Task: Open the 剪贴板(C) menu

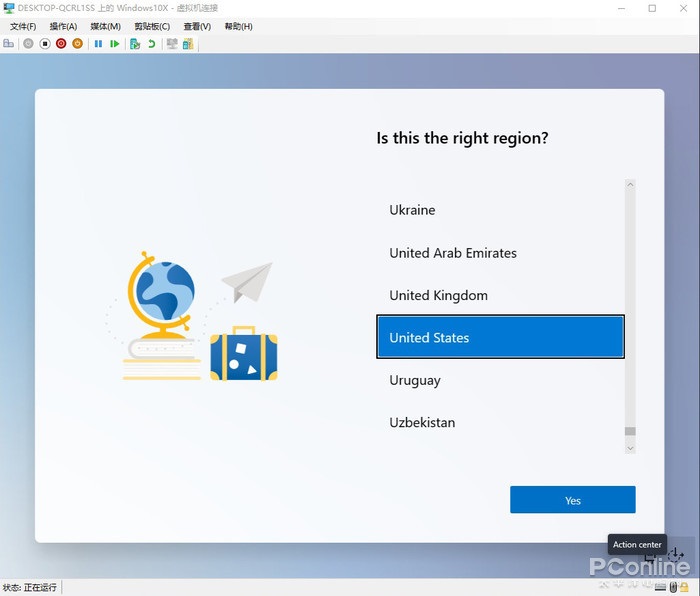Action: (x=152, y=27)
